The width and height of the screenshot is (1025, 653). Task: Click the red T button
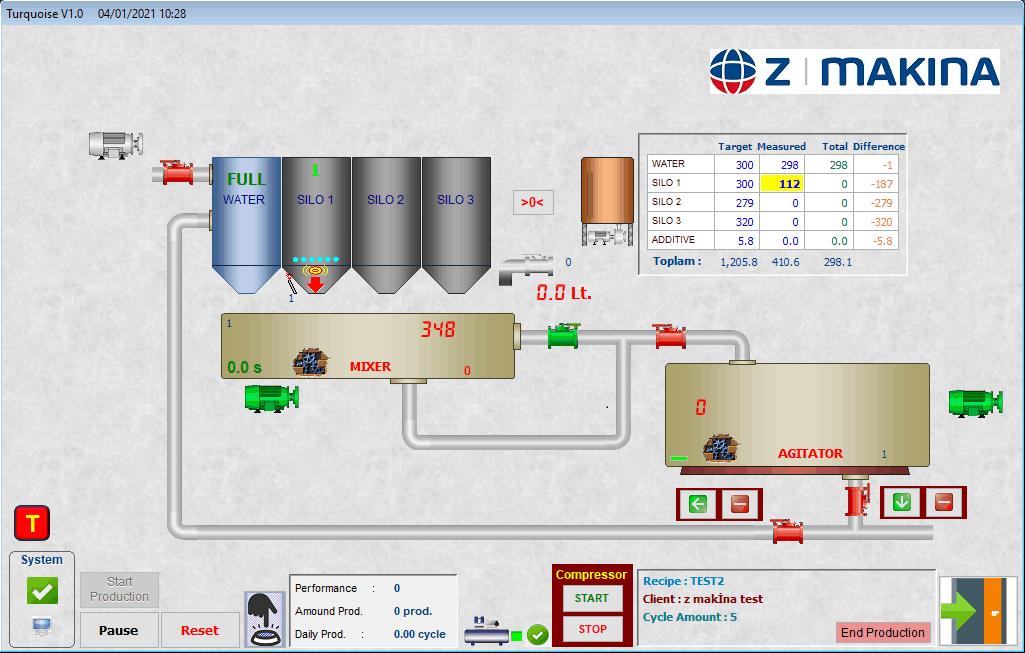[x=32, y=523]
